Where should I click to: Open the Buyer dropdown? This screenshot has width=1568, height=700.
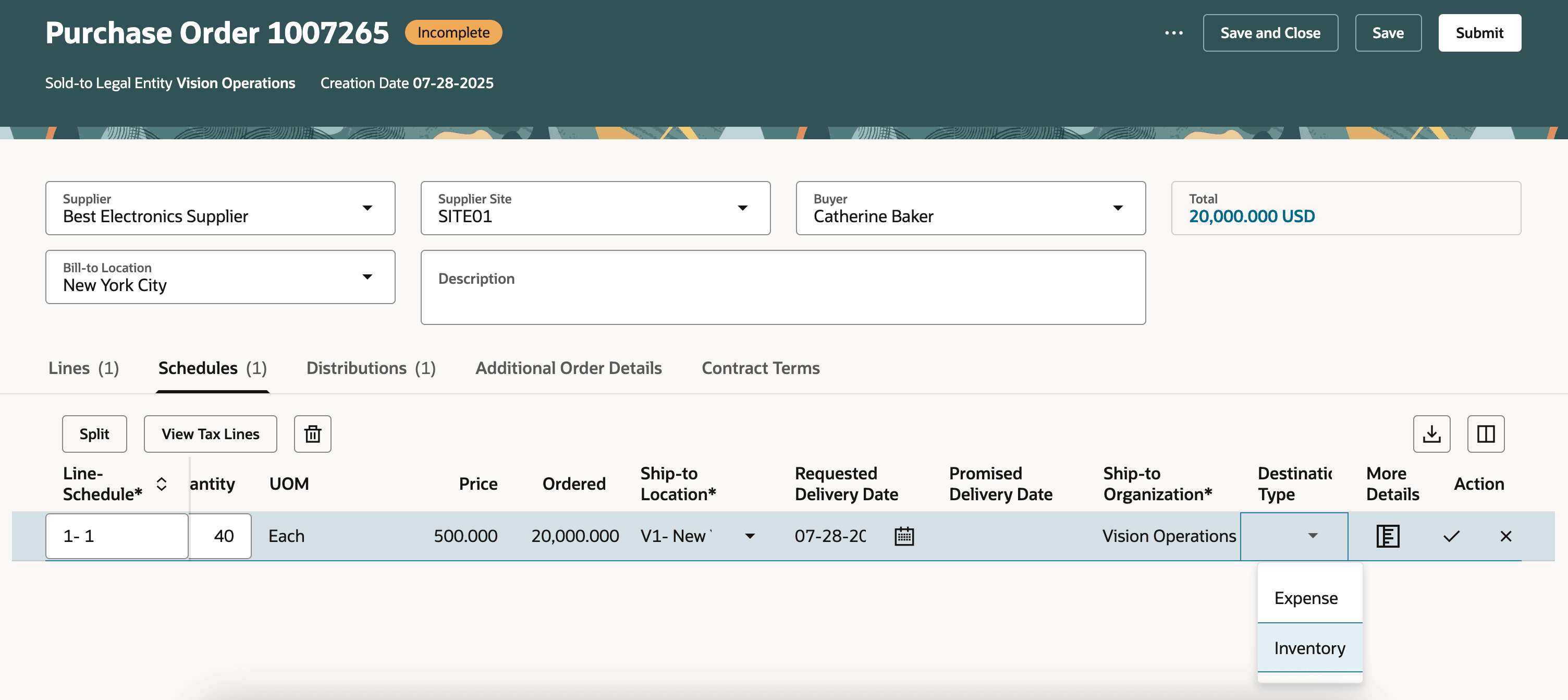click(x=1118, y=208)
